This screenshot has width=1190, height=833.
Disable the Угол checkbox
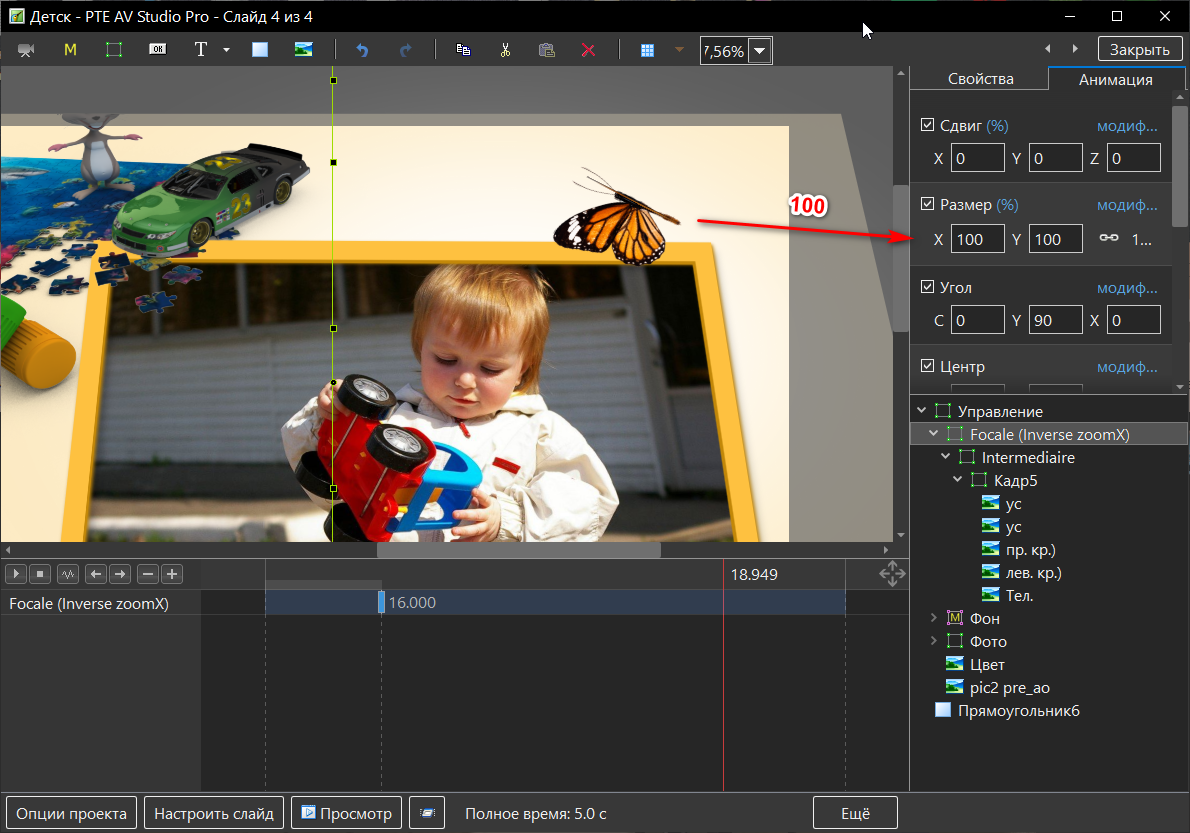tap(927, 287)
